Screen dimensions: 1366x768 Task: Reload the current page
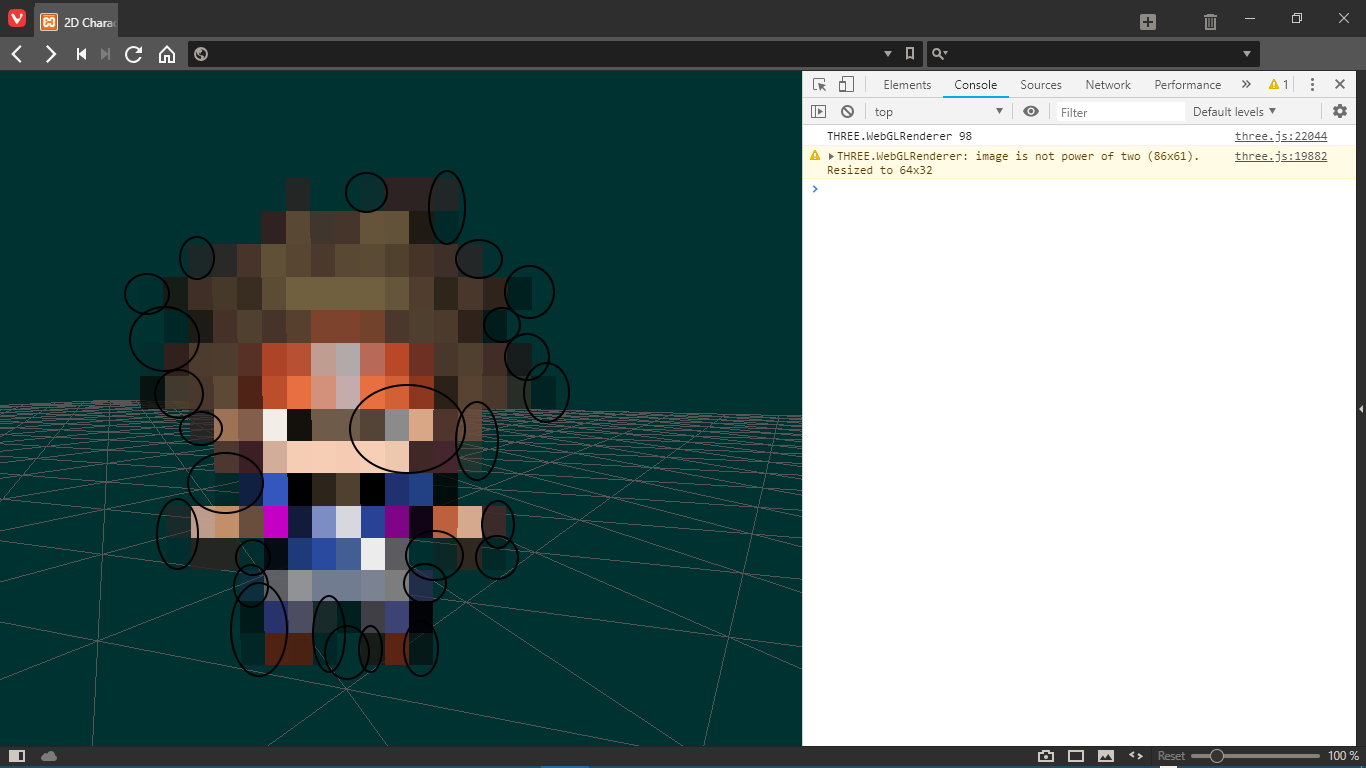[133, 54]
